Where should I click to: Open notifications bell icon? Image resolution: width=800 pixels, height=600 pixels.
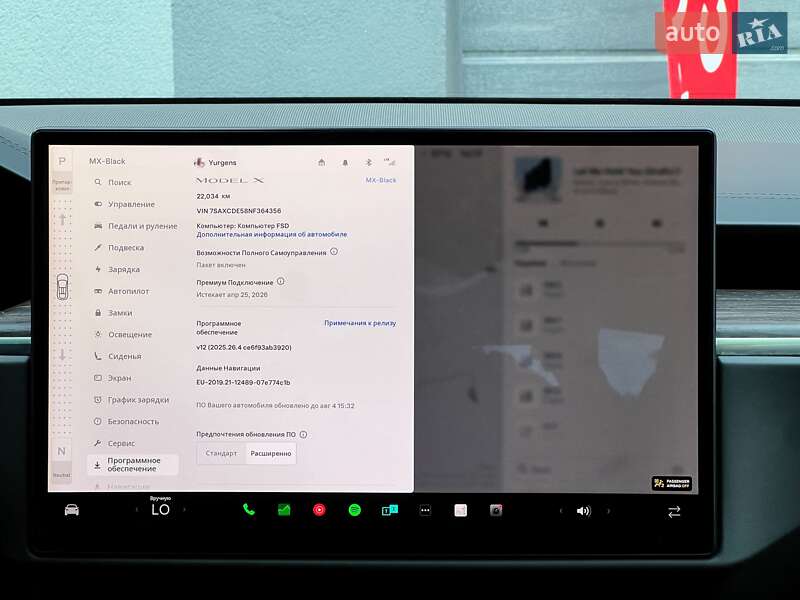click(x=345, y=162)
